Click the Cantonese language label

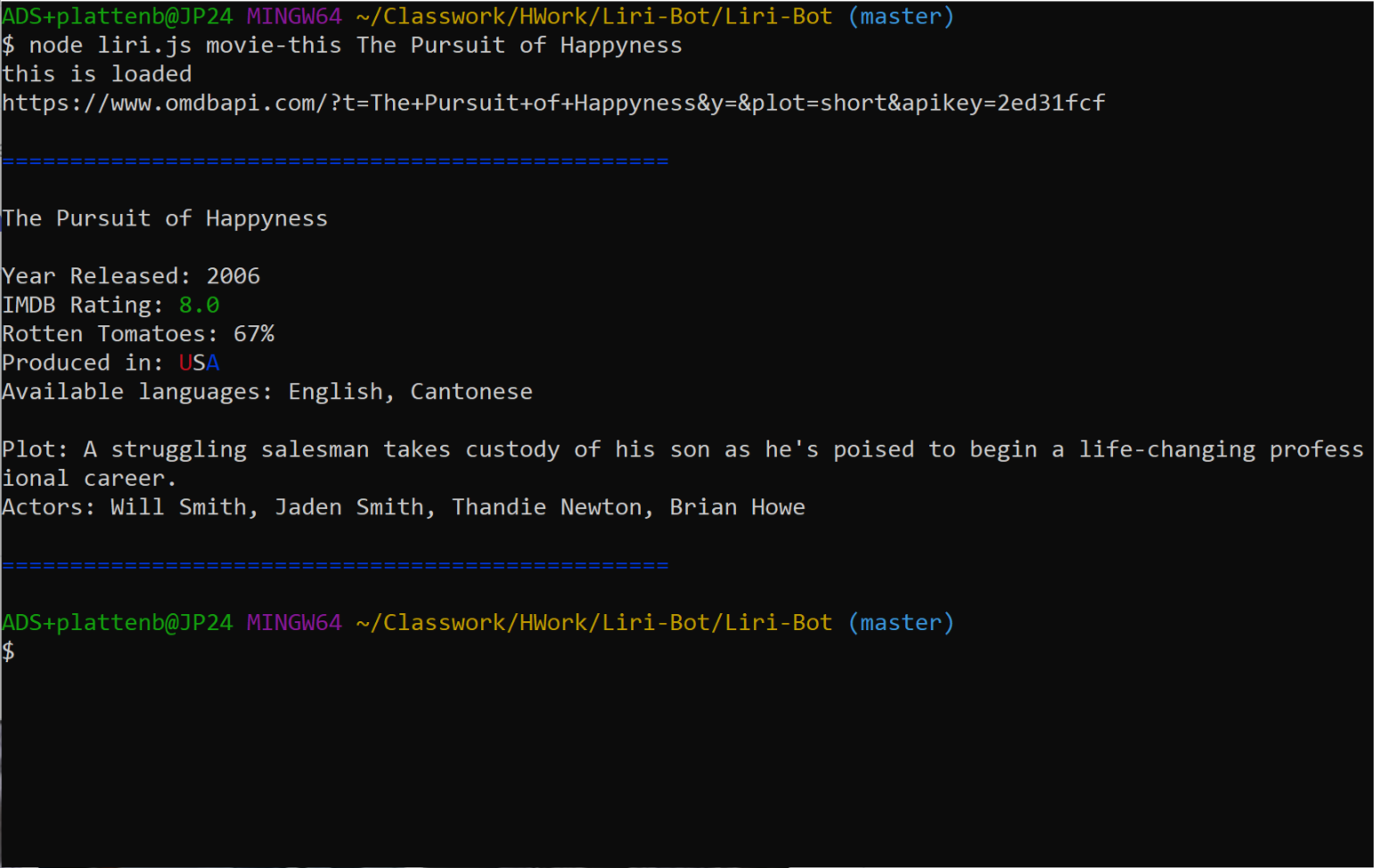pyautogui.click(x=470, y=390)
